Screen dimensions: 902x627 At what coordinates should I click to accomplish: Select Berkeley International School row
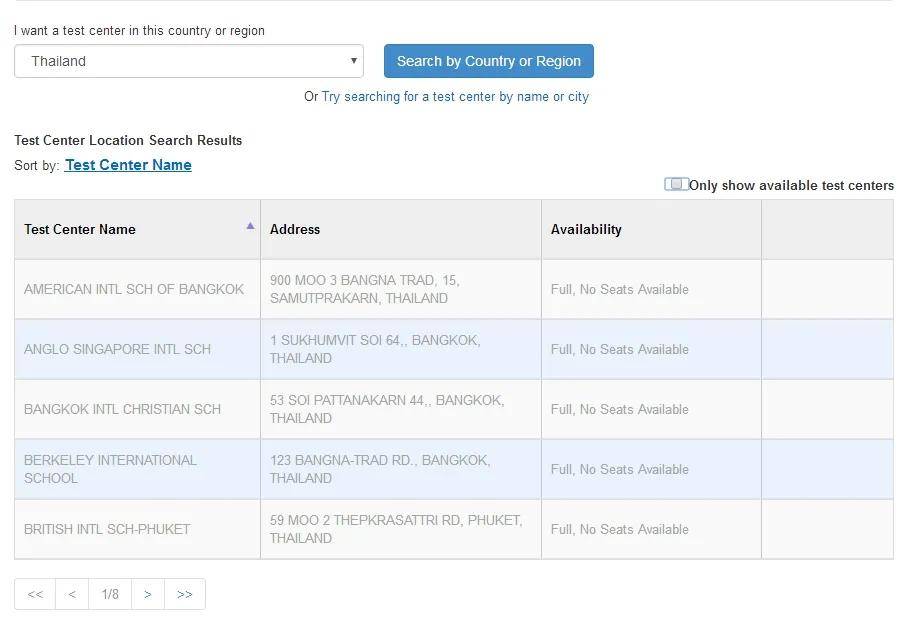(454, 469)
